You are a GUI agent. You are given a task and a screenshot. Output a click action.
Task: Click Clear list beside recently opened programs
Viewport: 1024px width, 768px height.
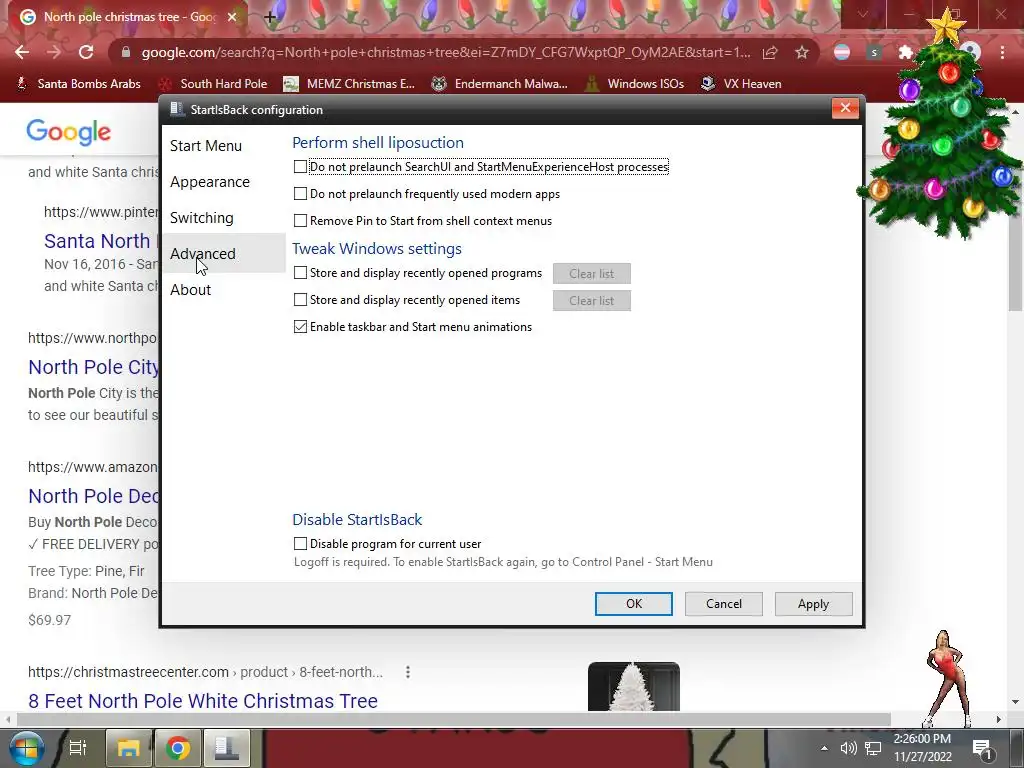(x=592, y=274)
